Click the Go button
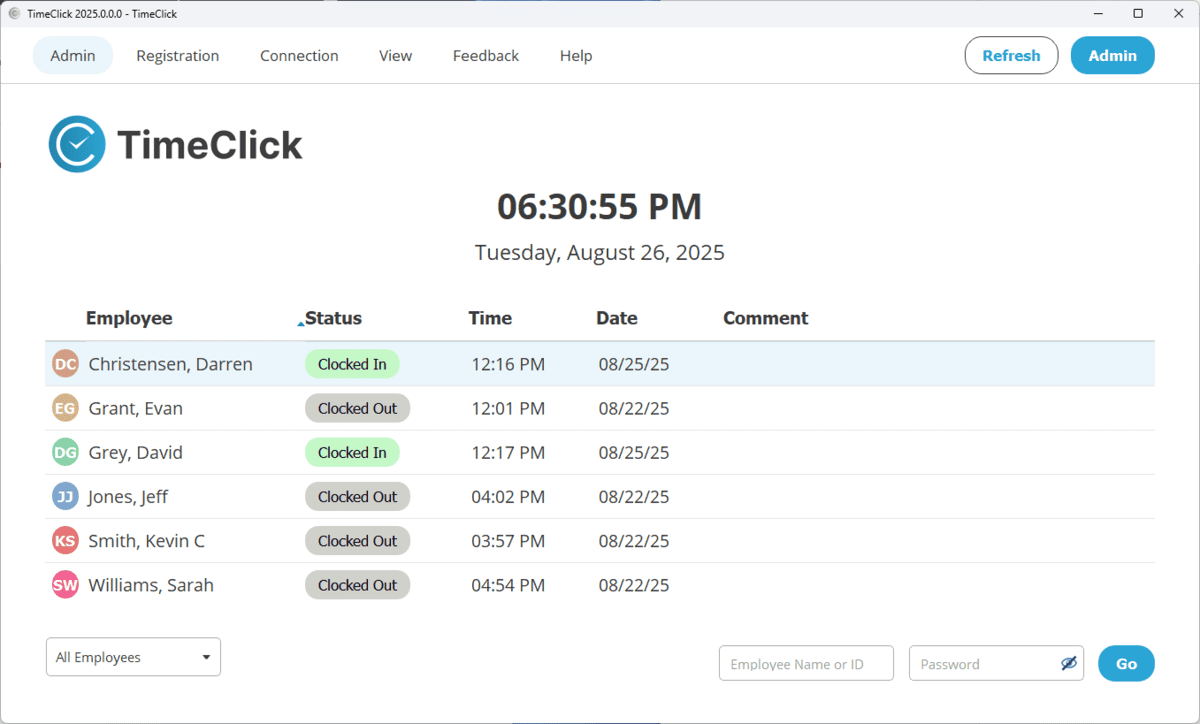Image resolution: width=1200 pixels, height=724 pixels. (1126, 664)
